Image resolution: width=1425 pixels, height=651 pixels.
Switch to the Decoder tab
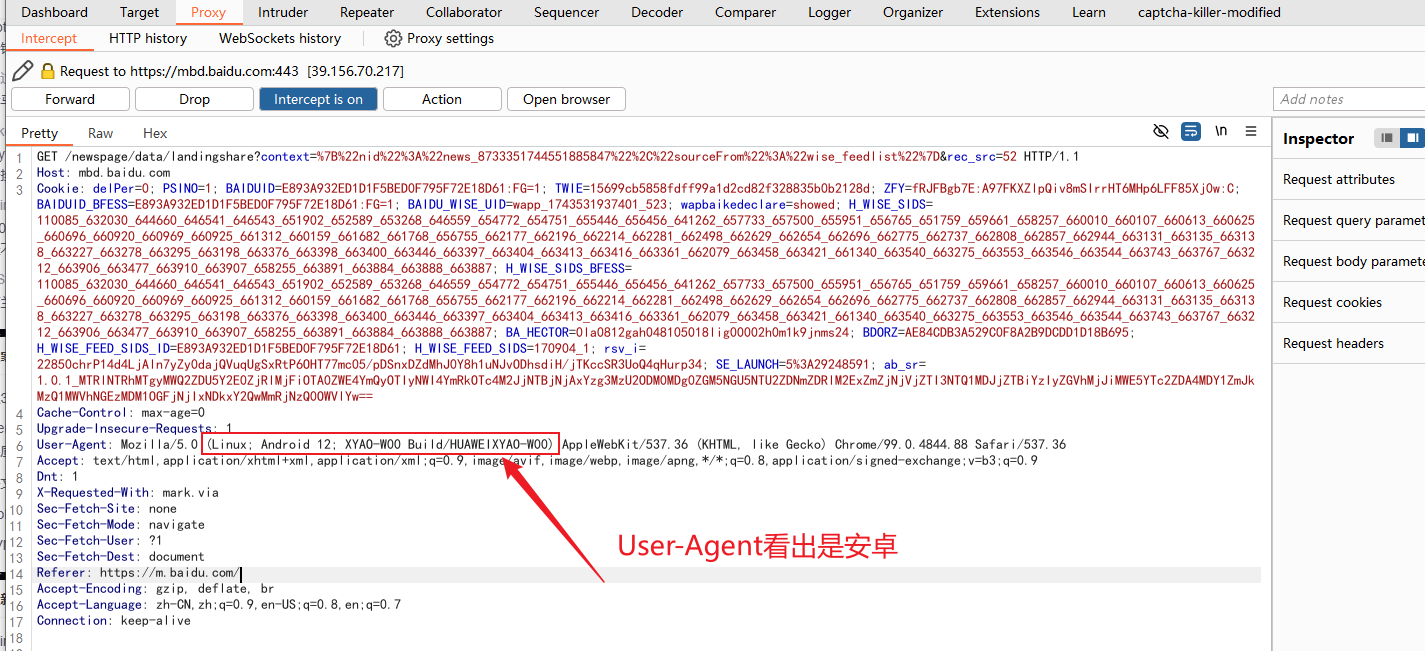pos(657,12)
